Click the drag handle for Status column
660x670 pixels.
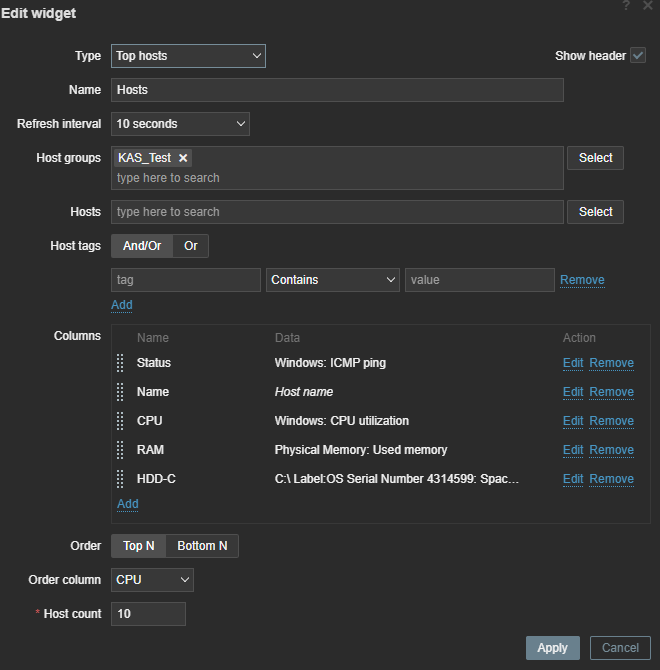pyautogui.click(x=121, y=363)
